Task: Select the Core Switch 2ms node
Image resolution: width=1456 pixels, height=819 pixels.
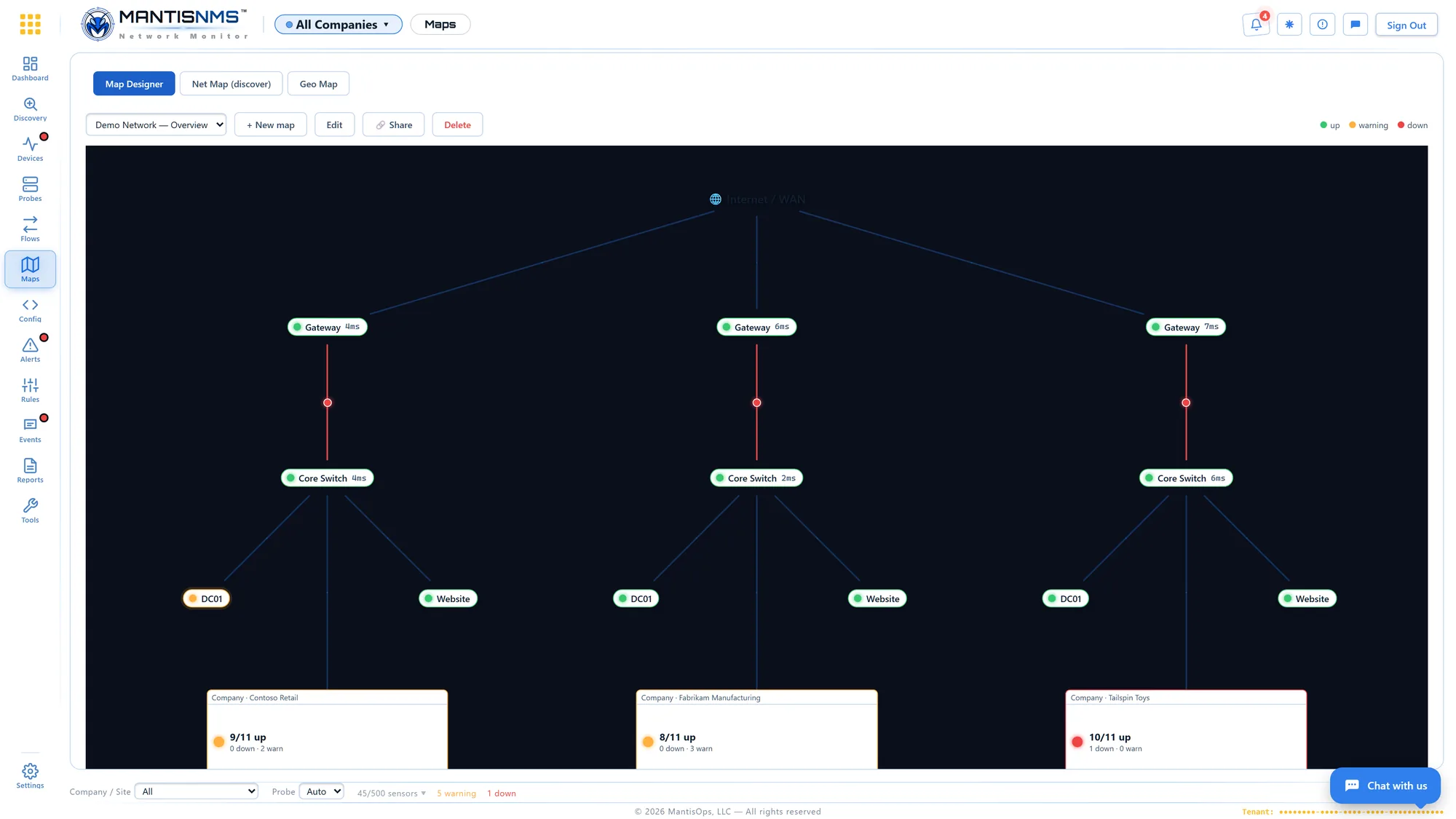Action: 756,478
